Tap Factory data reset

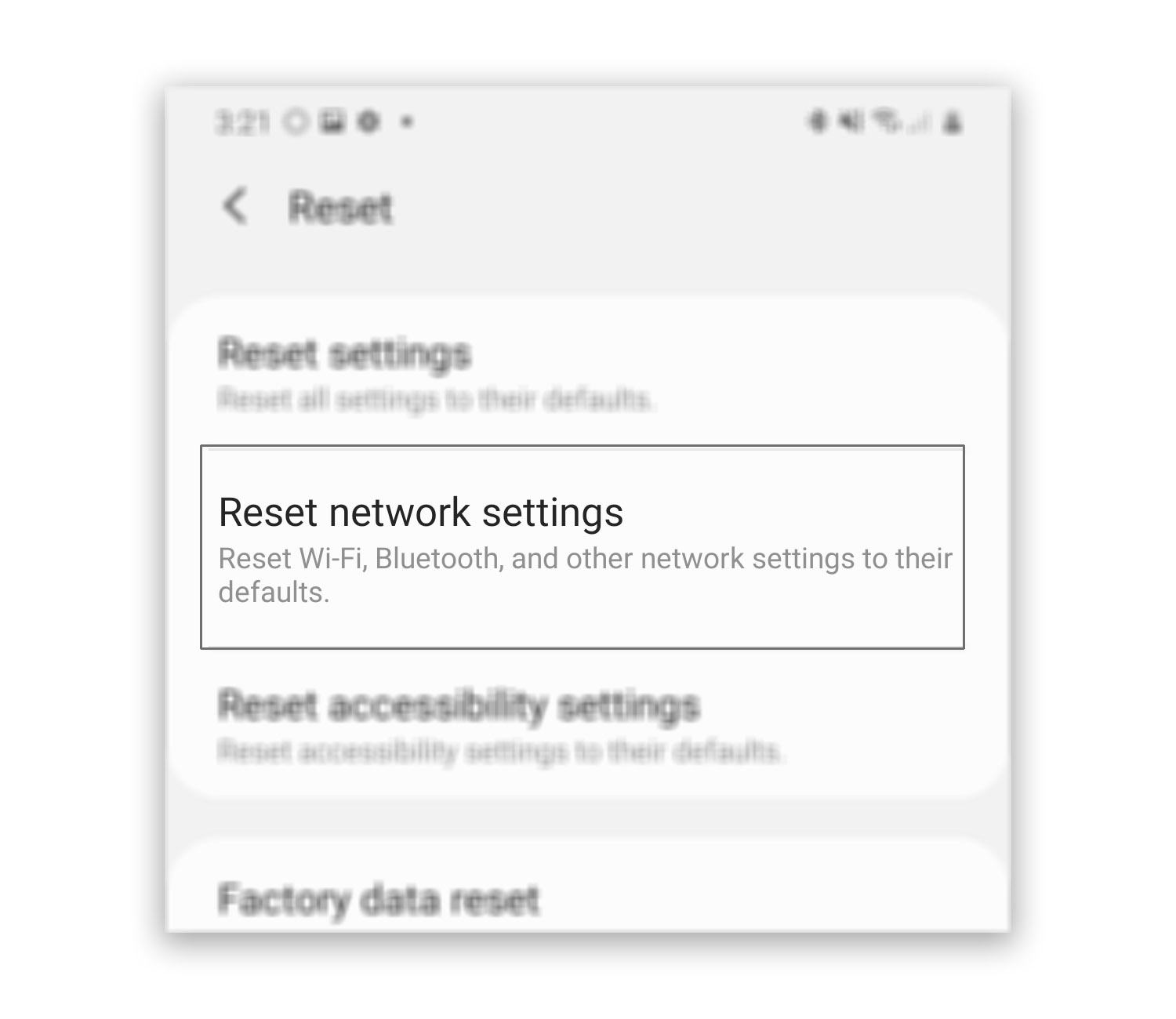coord(379,898)
